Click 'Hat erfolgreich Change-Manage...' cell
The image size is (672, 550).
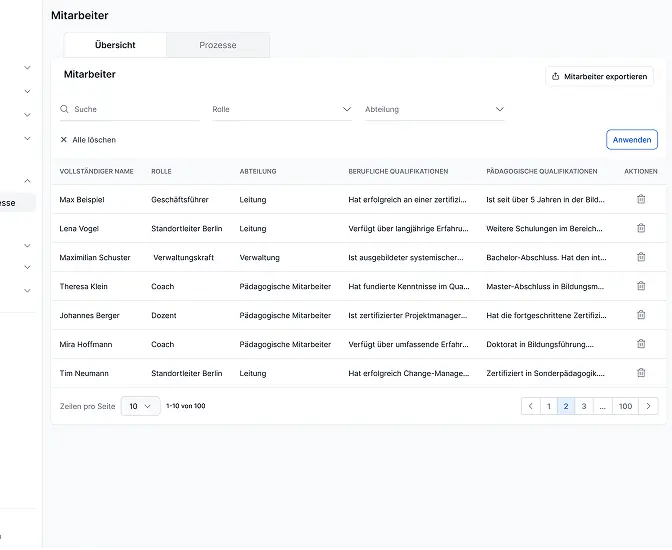(x=409, y=373)
